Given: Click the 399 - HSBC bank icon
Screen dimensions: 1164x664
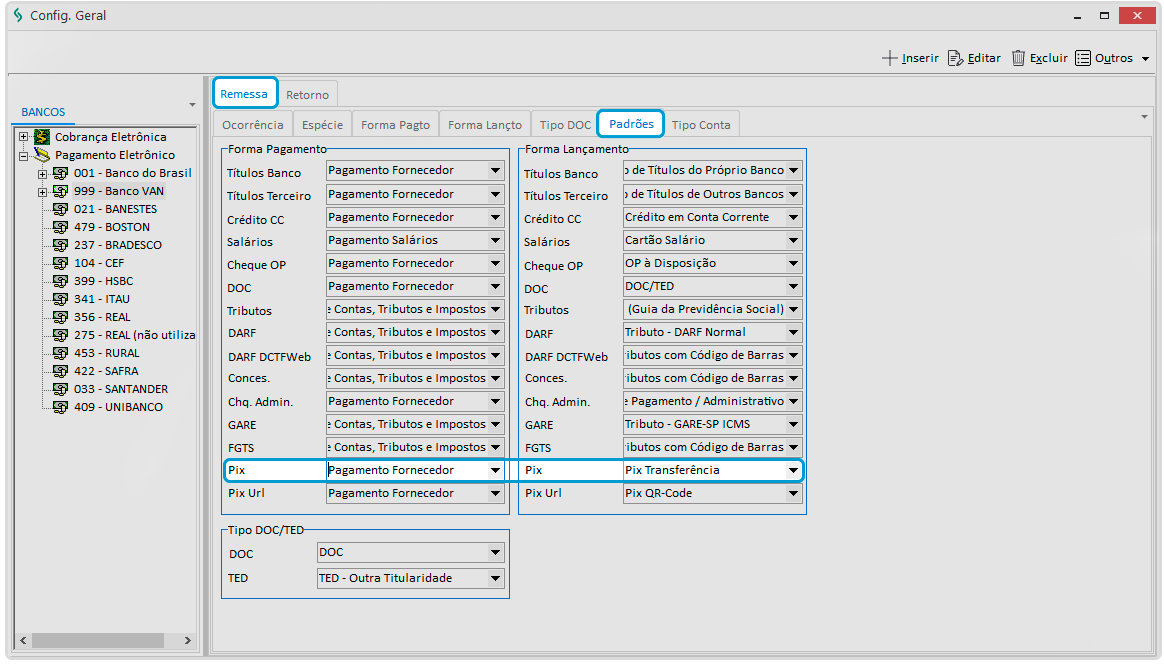Looking at the screenshot, I should 61,281.
